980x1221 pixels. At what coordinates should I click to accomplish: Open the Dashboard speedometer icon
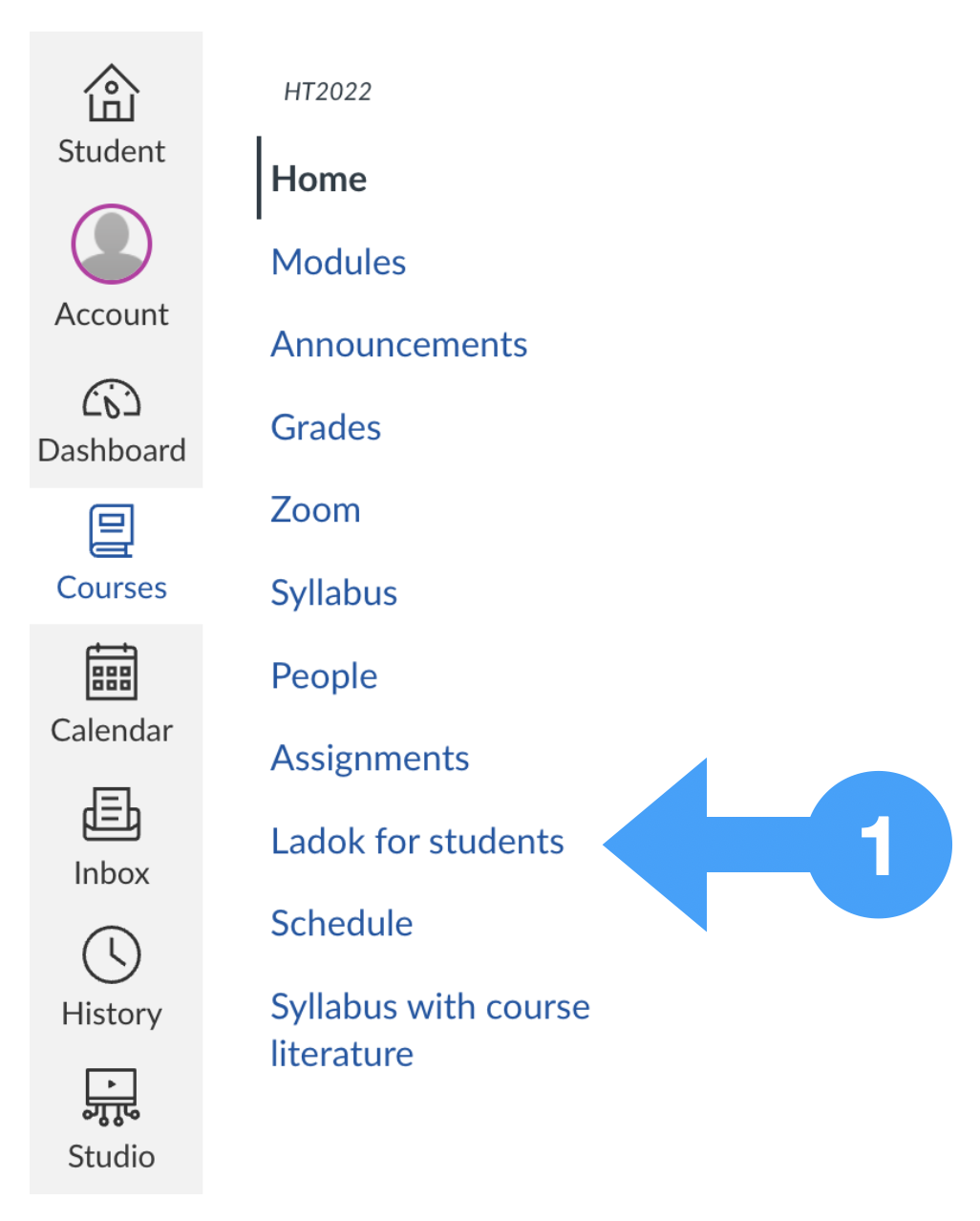[x=112, y=399]
